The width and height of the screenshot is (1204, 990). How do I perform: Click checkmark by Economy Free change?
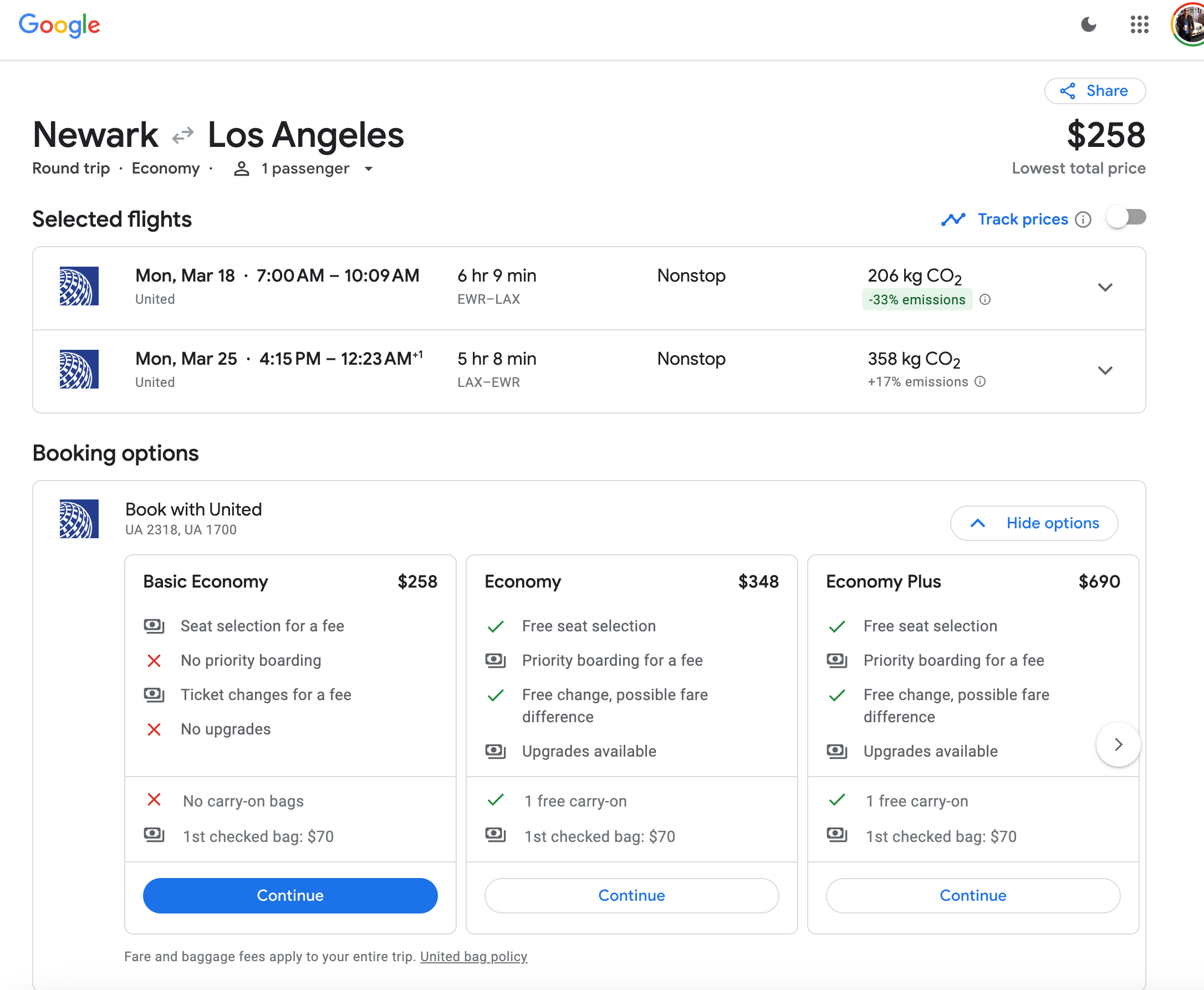496,695
